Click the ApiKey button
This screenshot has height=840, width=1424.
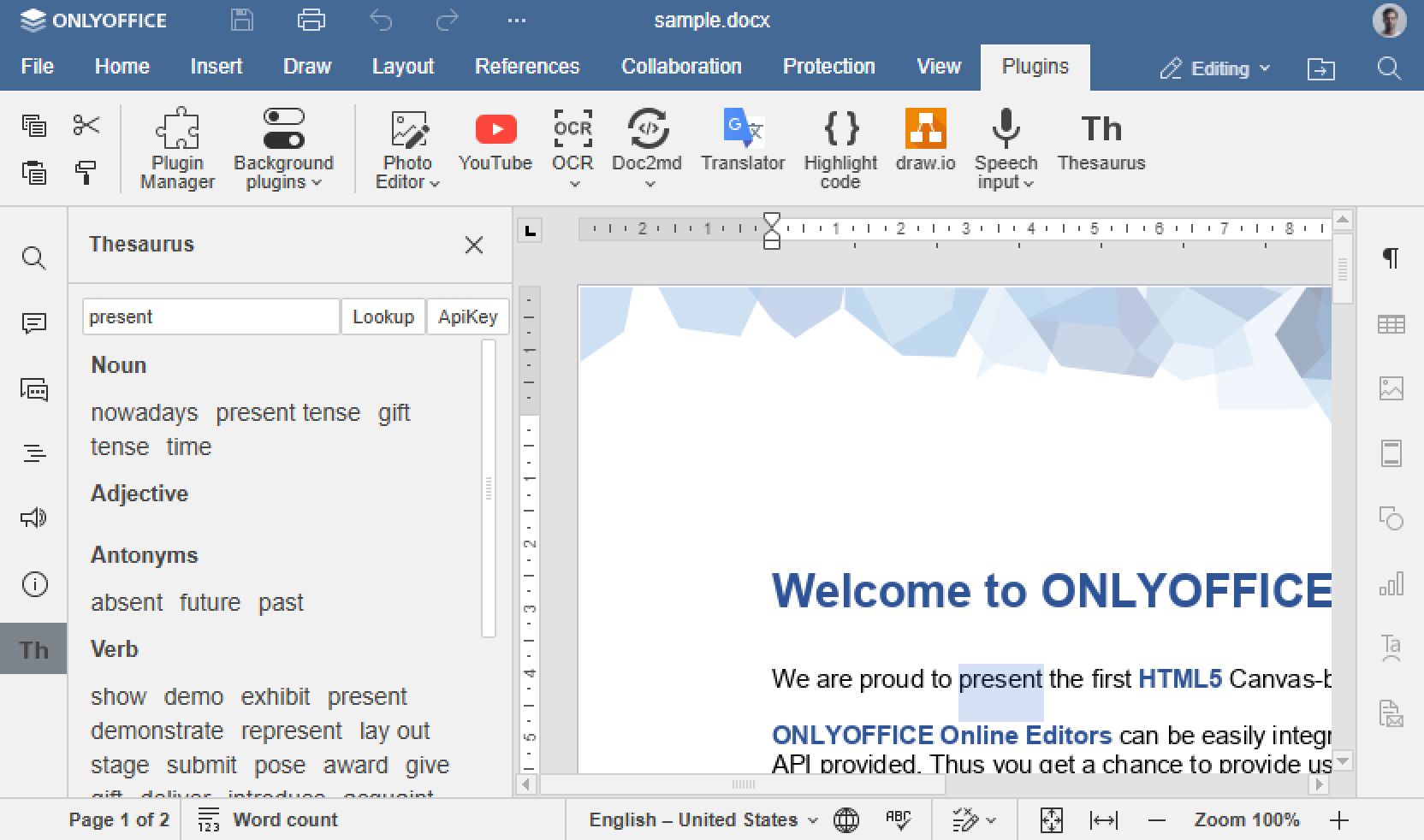(x=467, y=316)
